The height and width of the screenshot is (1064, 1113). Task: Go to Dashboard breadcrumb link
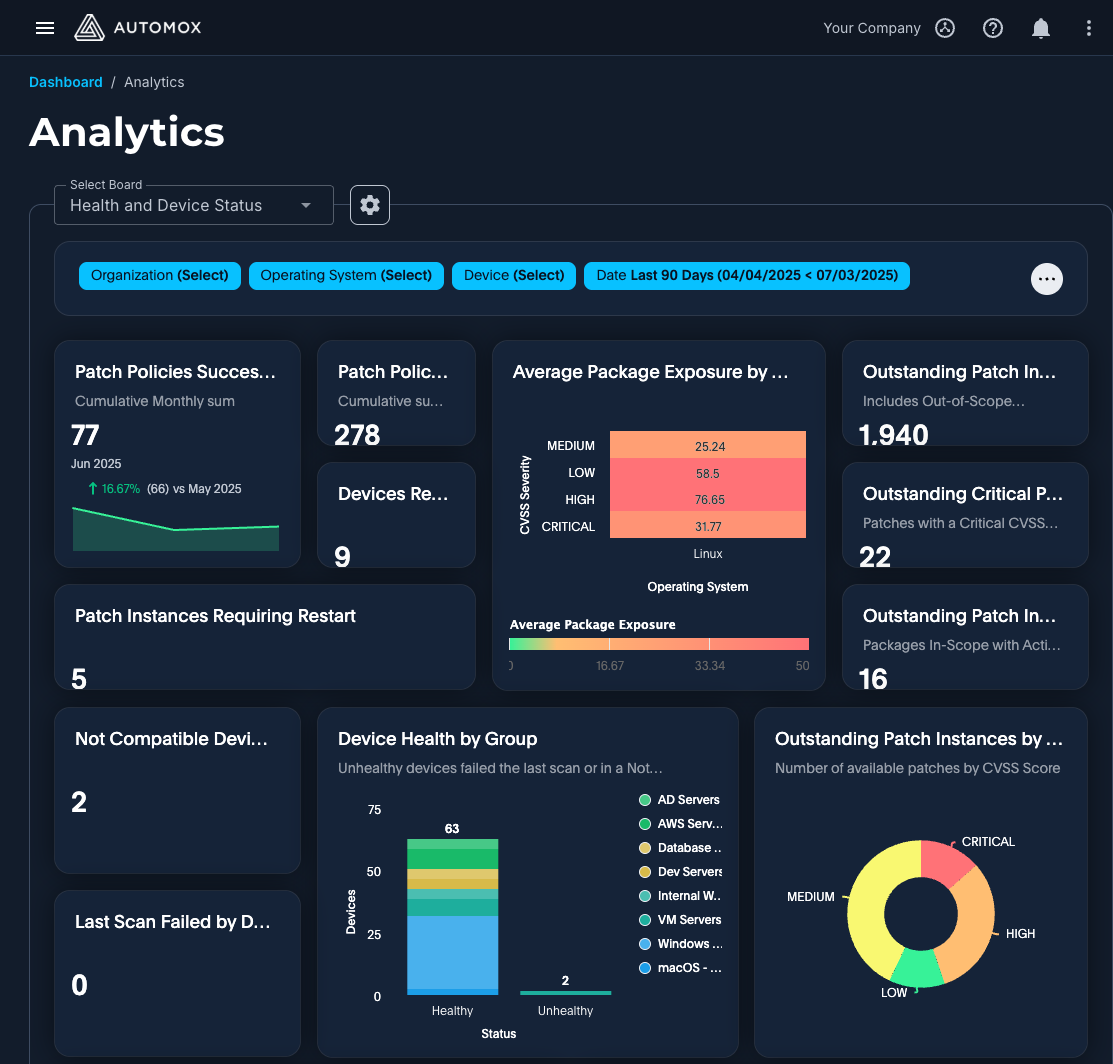pos(66,82)
